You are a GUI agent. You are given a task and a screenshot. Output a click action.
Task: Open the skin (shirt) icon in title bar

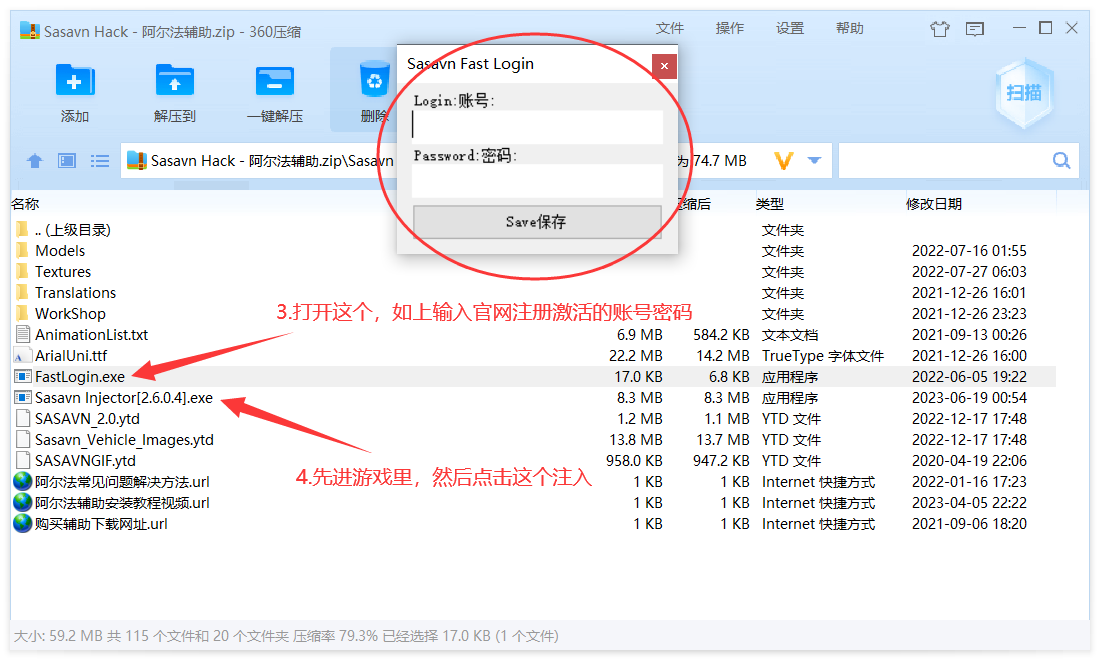click(x=939, y=29)
